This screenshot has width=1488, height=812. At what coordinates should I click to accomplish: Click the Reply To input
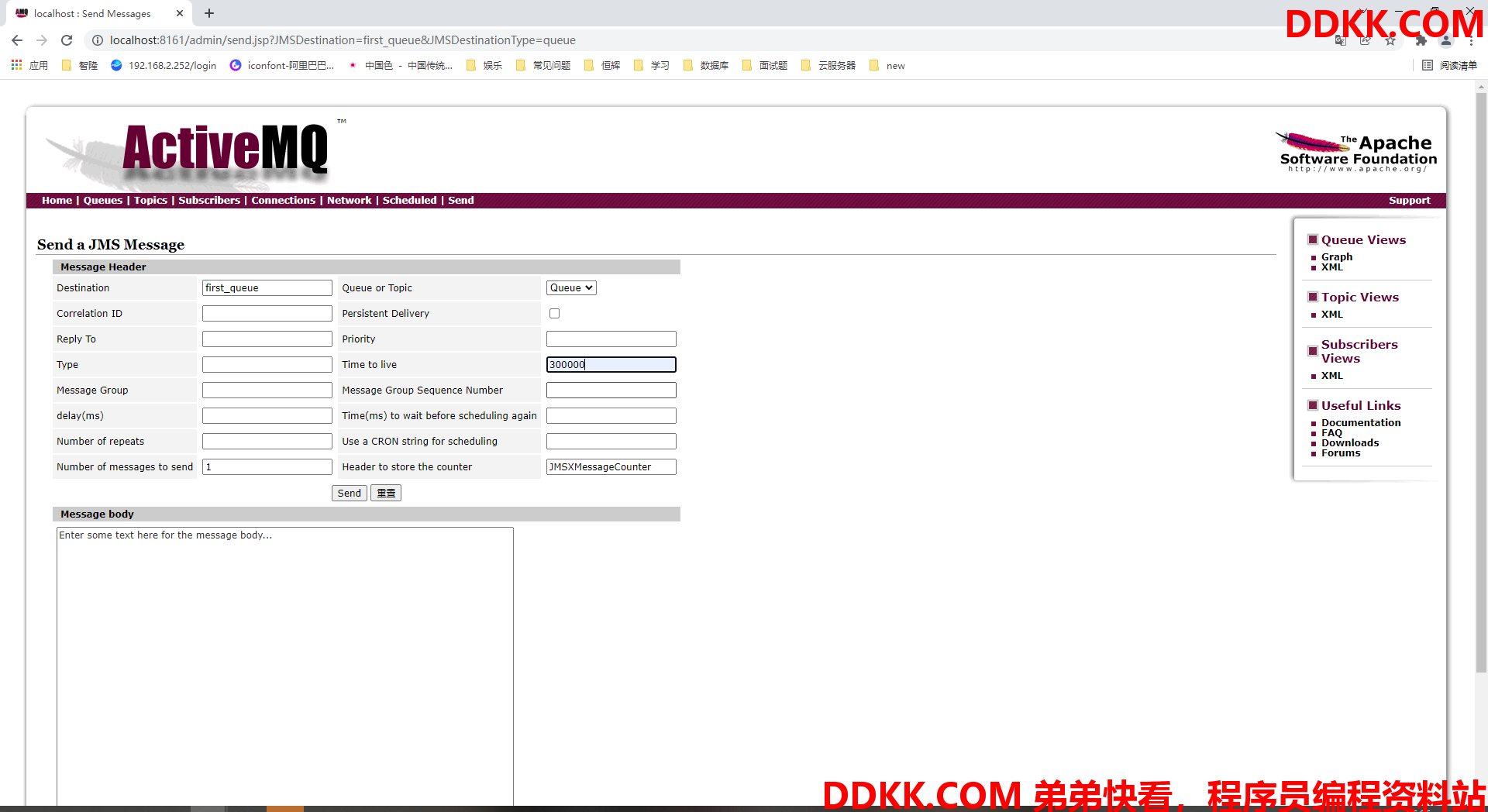click(x=267, y=339)
